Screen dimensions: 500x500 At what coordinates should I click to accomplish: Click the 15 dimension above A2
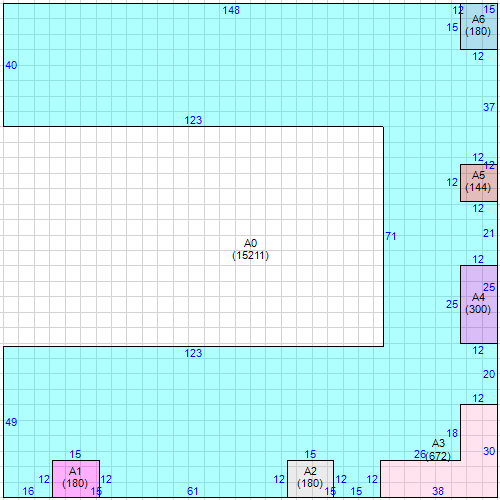(x=310, y=454)
